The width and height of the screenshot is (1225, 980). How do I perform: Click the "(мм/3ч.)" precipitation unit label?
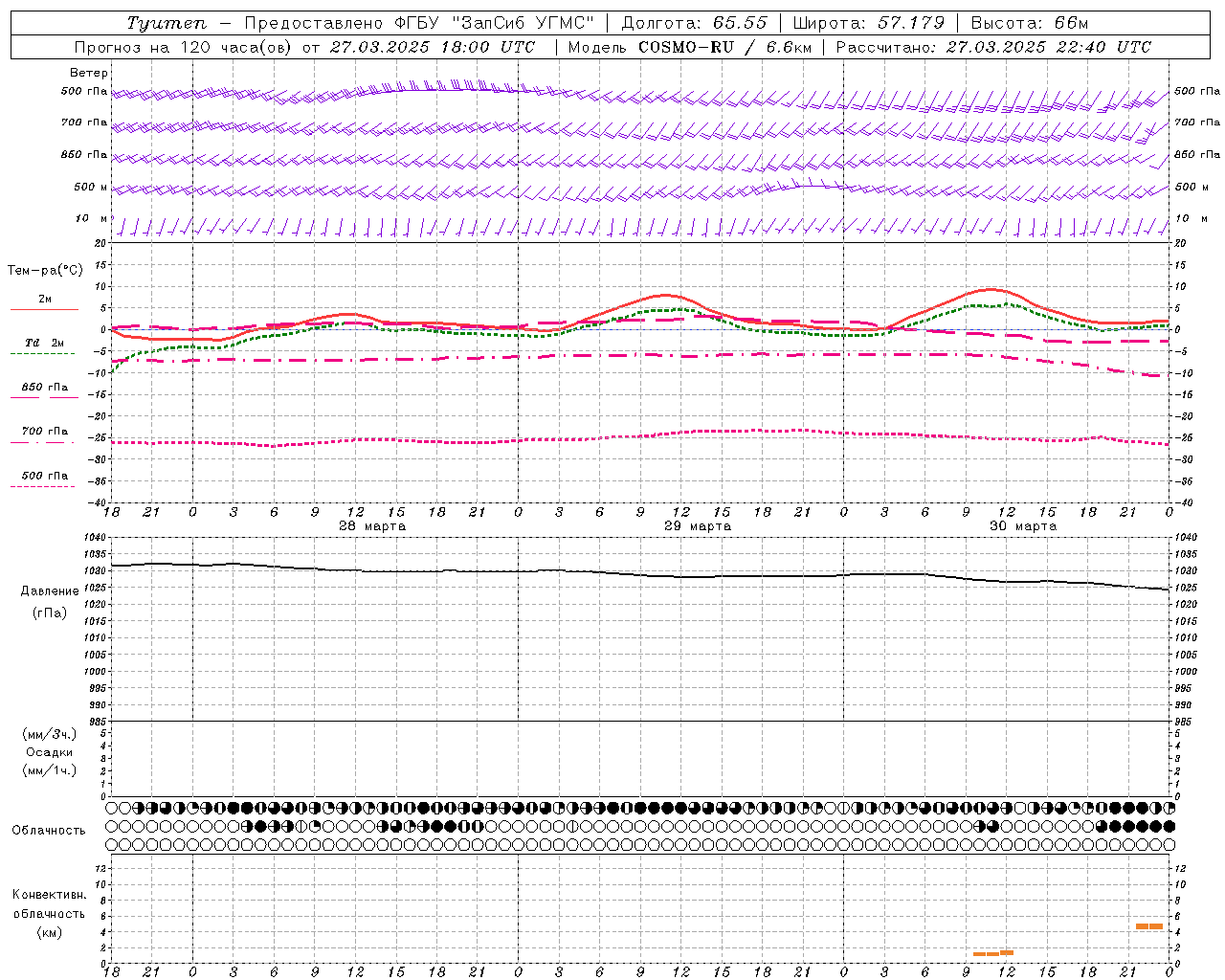(x=50, y=735)
